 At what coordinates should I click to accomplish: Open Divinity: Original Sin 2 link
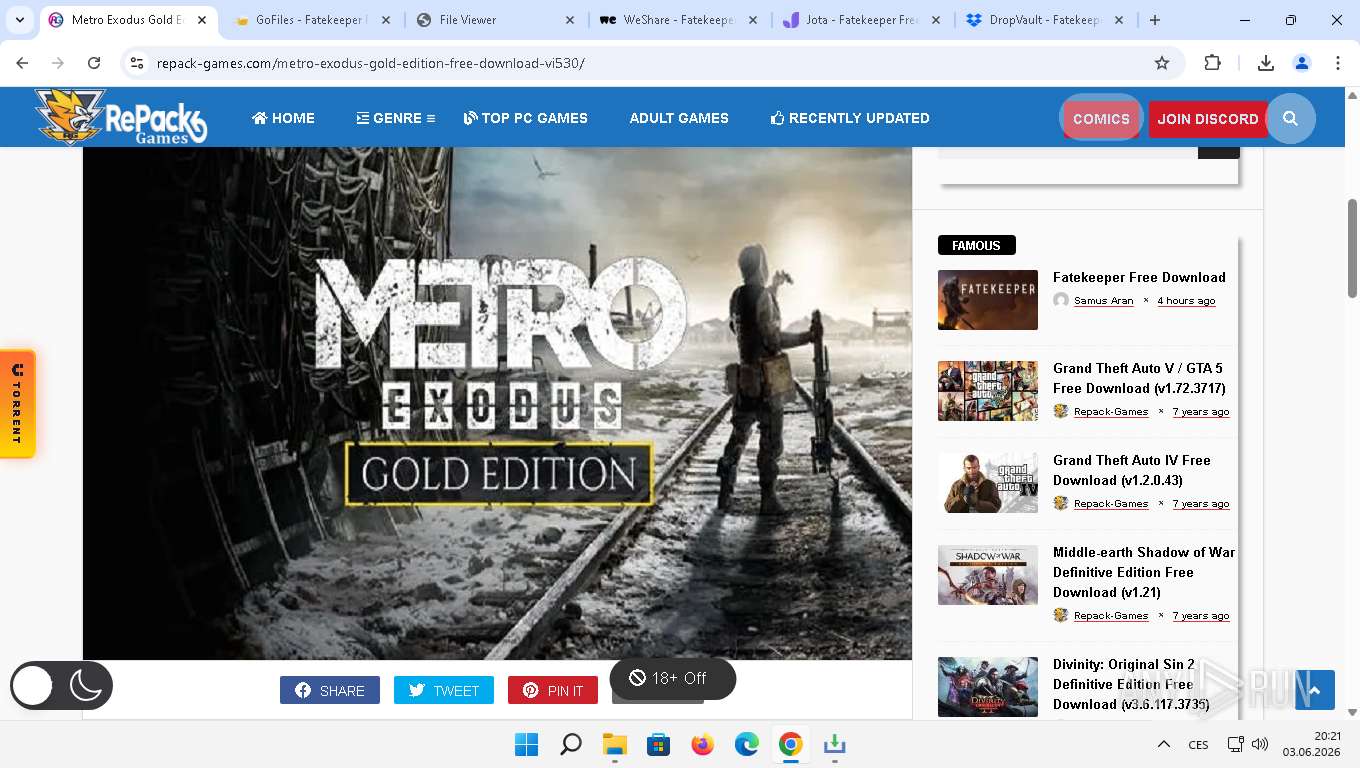click(1131, 684)
